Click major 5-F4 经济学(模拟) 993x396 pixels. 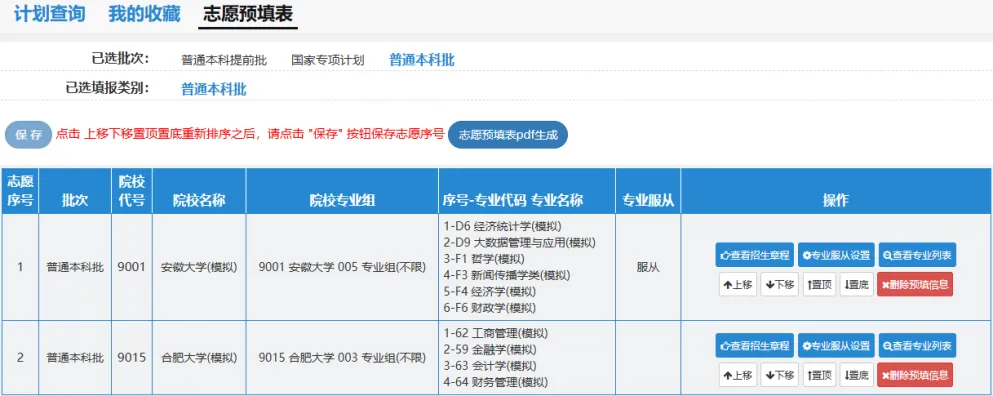point(490,292)
